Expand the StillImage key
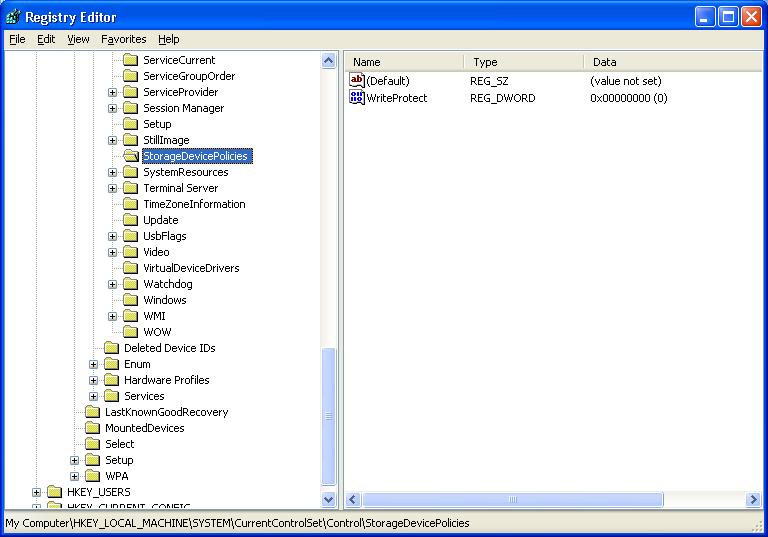This screenshot has height=537, width=768. [x=113, y=141]
